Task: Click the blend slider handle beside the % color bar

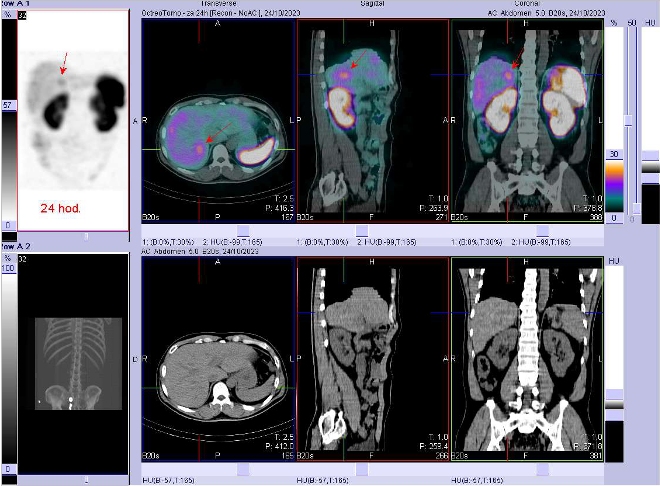Action: pos(628,121)
